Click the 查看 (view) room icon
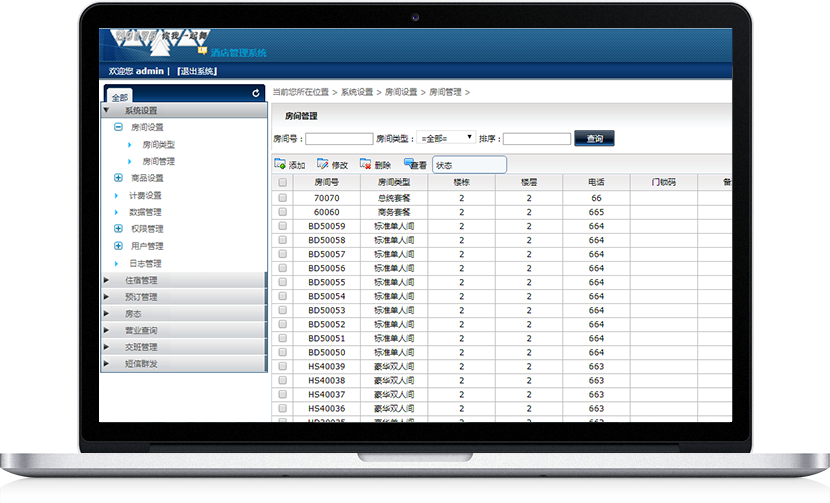830x503 pixels. pyautogui.click(x=409, y=164)
